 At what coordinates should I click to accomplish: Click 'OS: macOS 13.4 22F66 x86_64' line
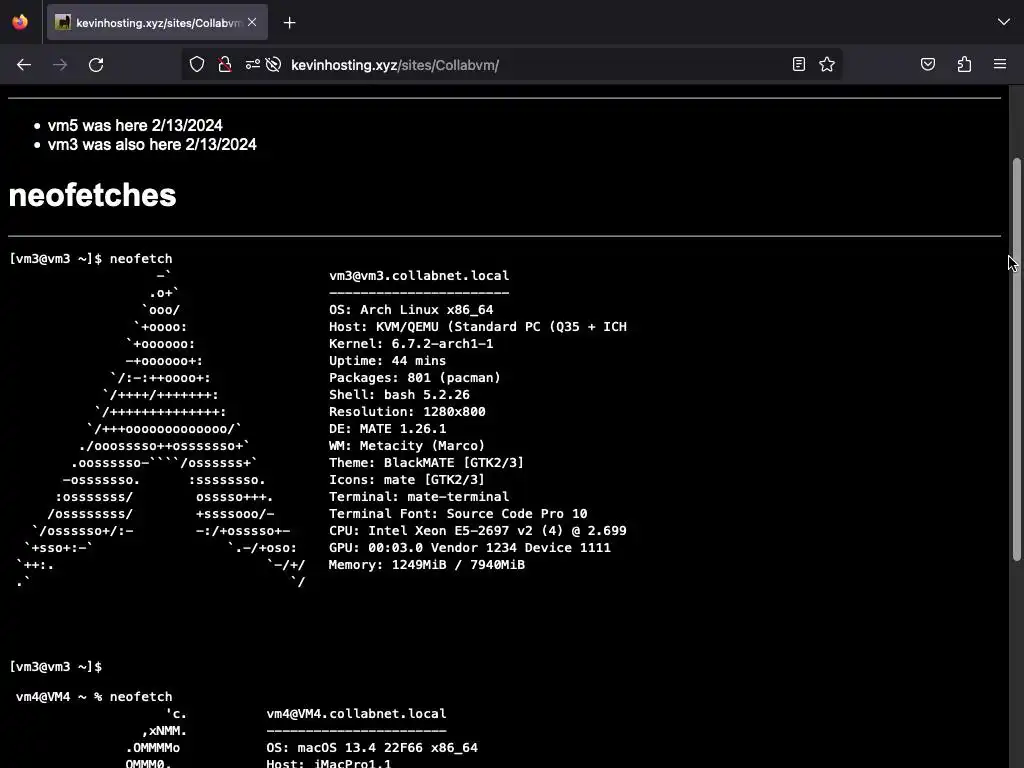point(372,748)
